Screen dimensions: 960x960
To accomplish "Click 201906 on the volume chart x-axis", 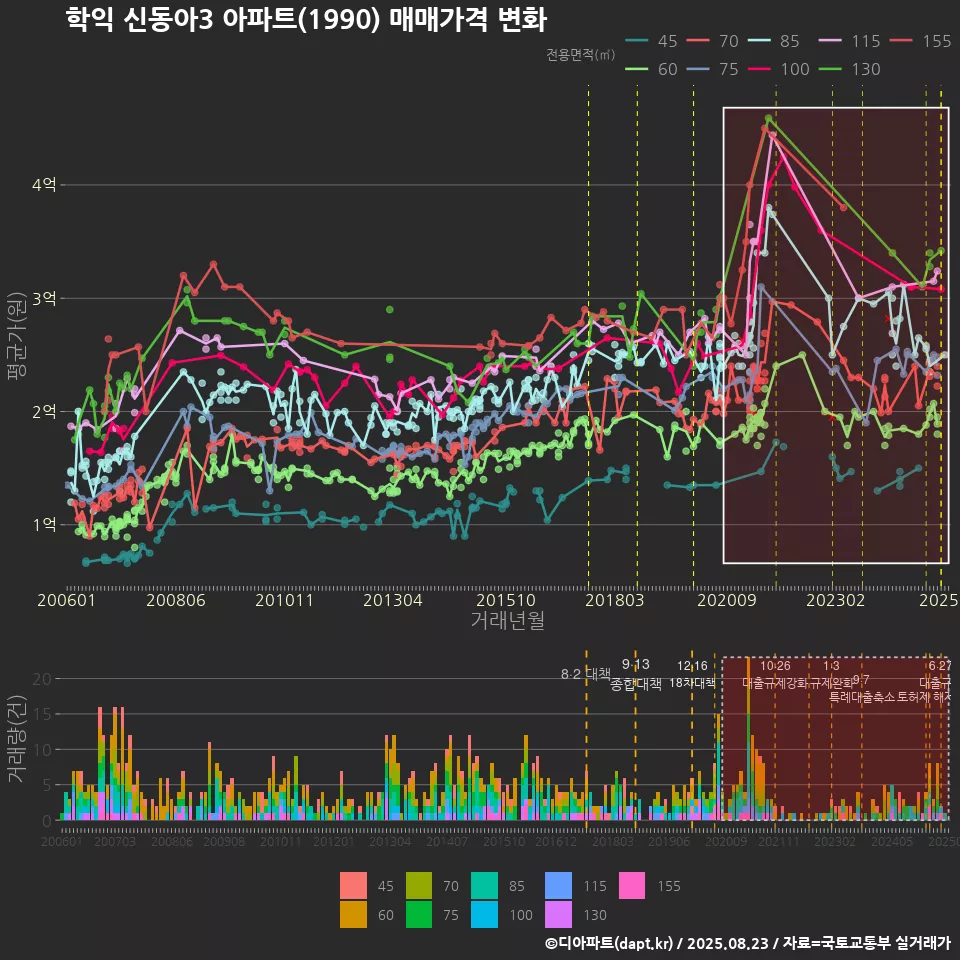I will pyautogui.click(x=669, y=842).
